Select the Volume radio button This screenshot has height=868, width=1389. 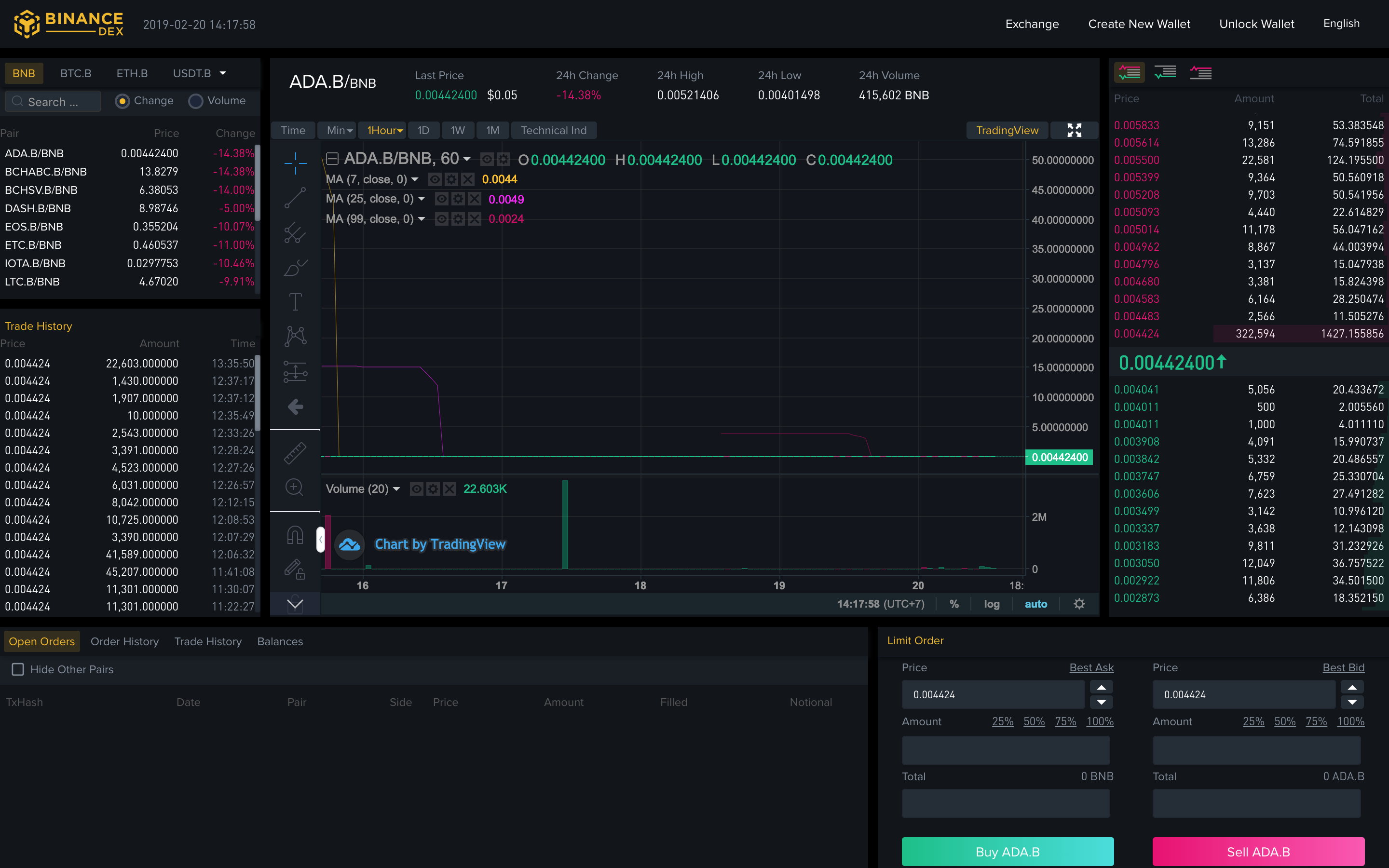pyautogui.click(x=196, y=101)
